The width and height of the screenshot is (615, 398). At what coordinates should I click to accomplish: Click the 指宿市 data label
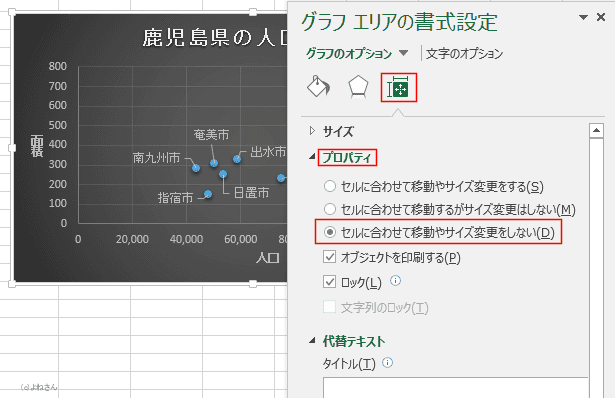[x=175, y=197]
